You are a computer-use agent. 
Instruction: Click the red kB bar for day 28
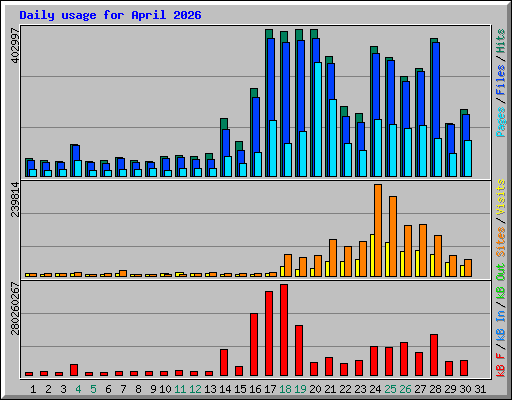(x=434, y=355)
